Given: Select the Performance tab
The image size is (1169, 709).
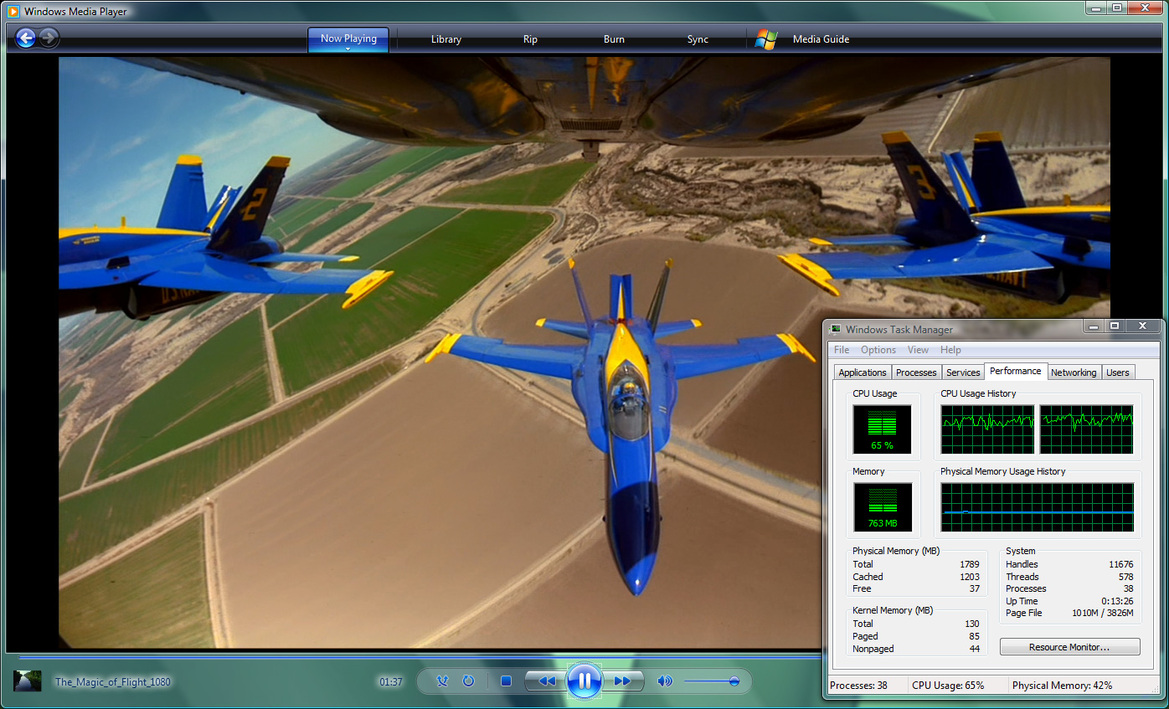Looking at the screenshot, I should click(1015, 371).
